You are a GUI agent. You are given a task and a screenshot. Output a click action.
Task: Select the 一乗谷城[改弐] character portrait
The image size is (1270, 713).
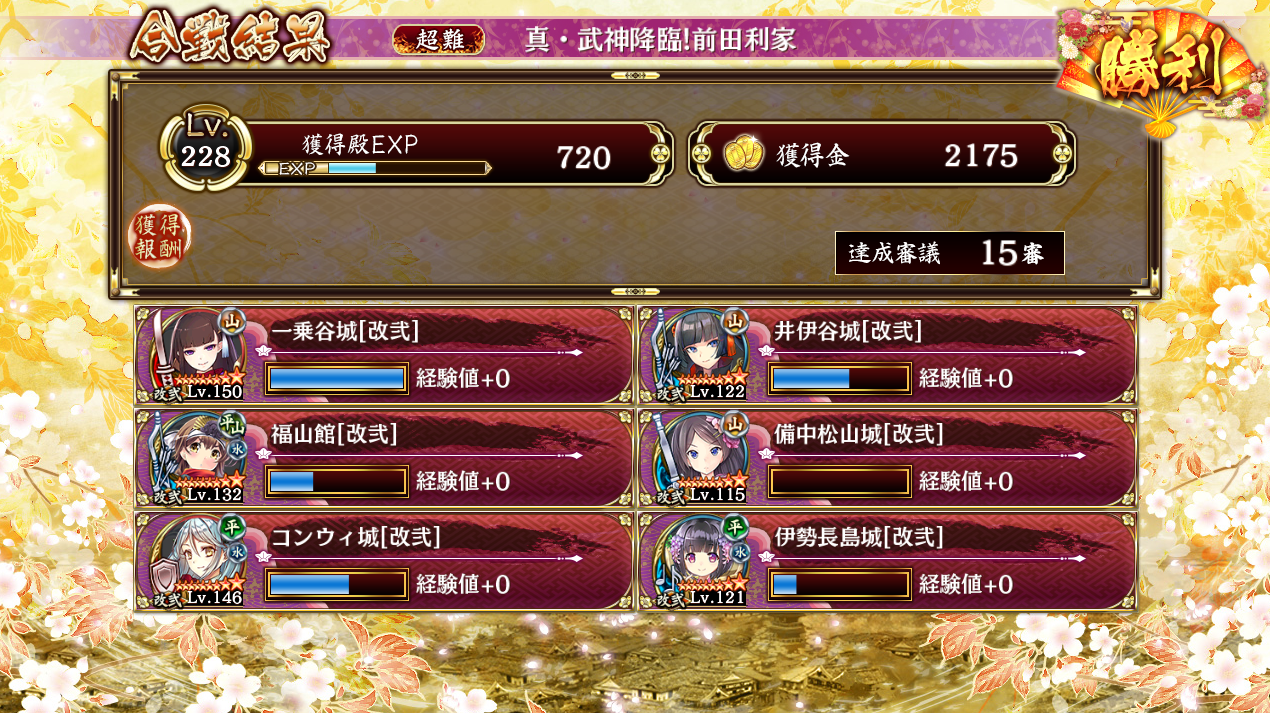[193, 354]
